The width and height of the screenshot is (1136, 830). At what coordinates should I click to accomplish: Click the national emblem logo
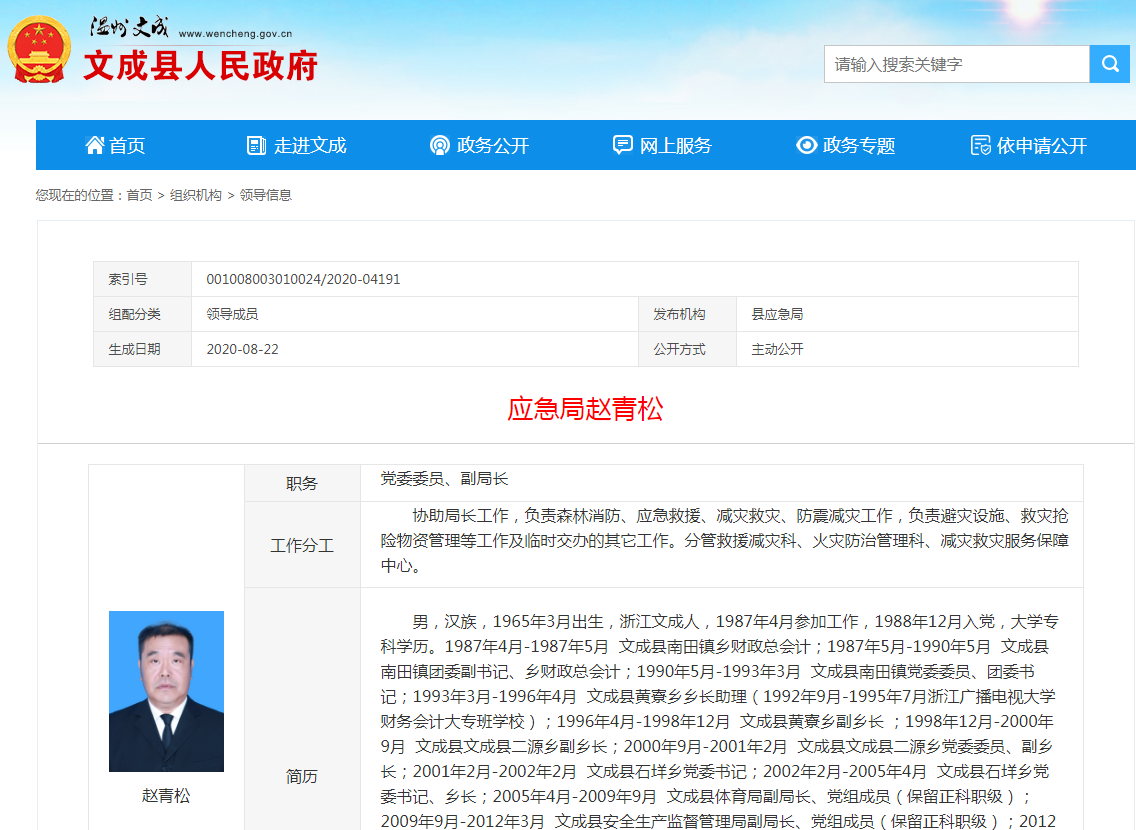[38, 48]
